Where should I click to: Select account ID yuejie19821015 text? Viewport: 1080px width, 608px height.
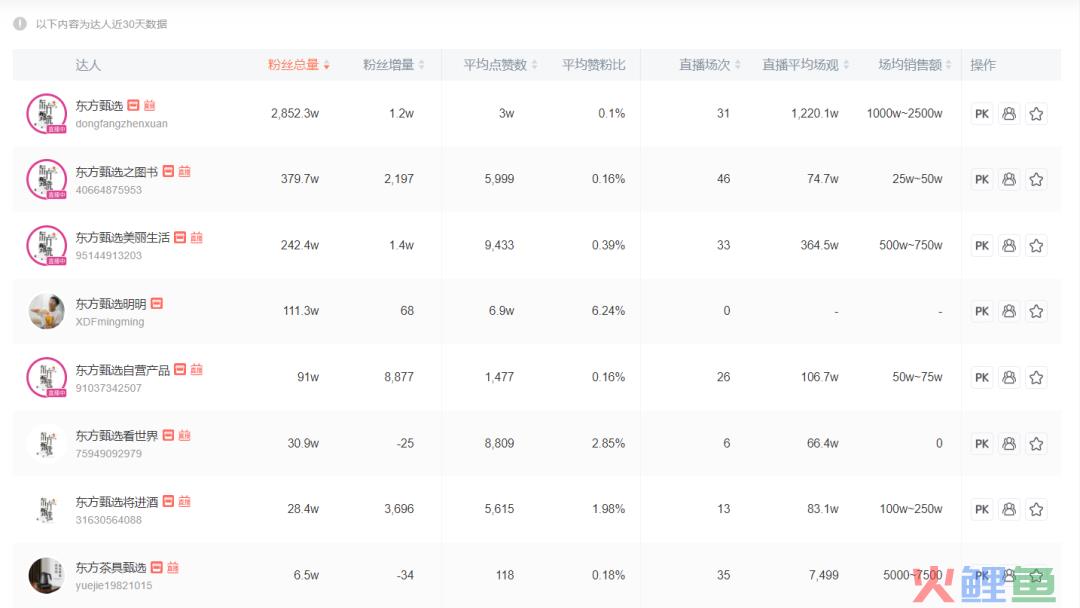point(114,586)
